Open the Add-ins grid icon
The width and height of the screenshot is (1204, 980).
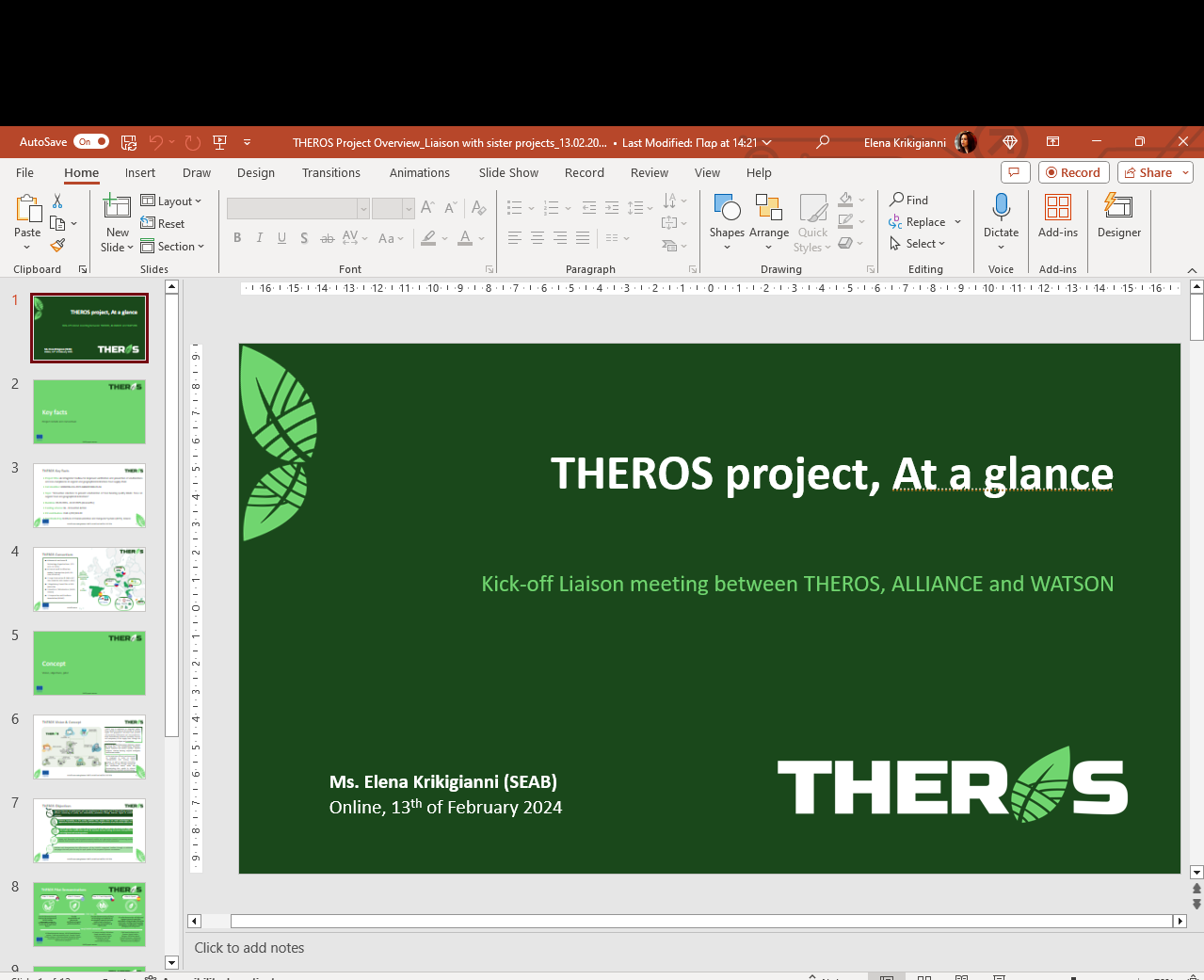1058,207
